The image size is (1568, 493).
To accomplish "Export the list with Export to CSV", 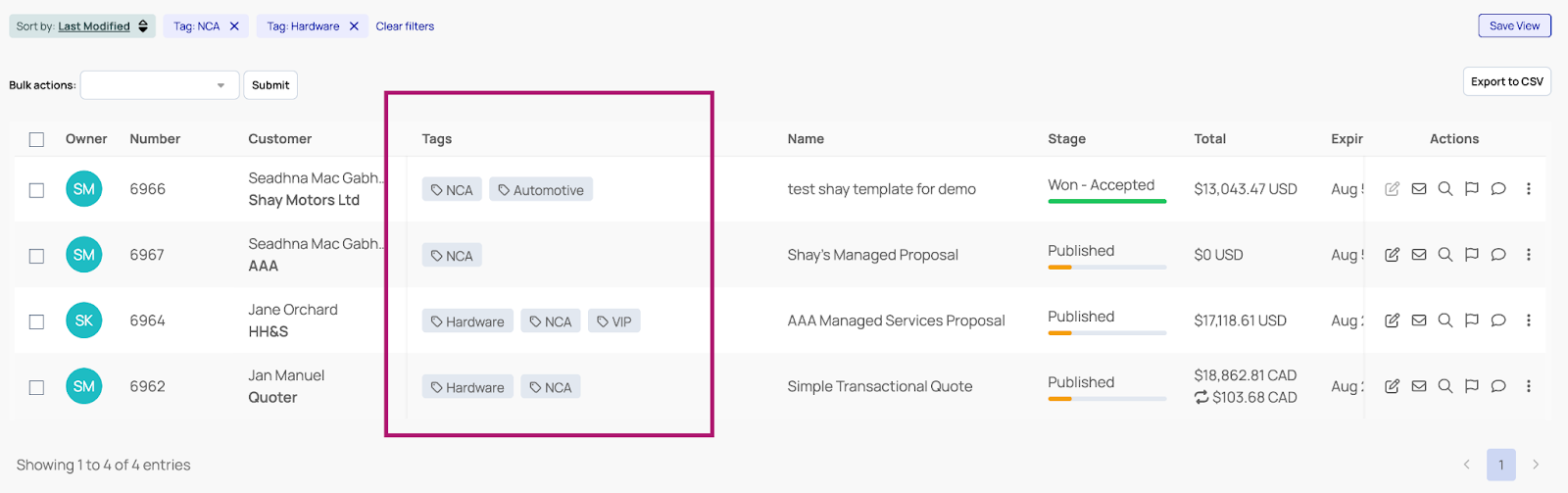I will pyautogui.click(x=1506, y=81).
